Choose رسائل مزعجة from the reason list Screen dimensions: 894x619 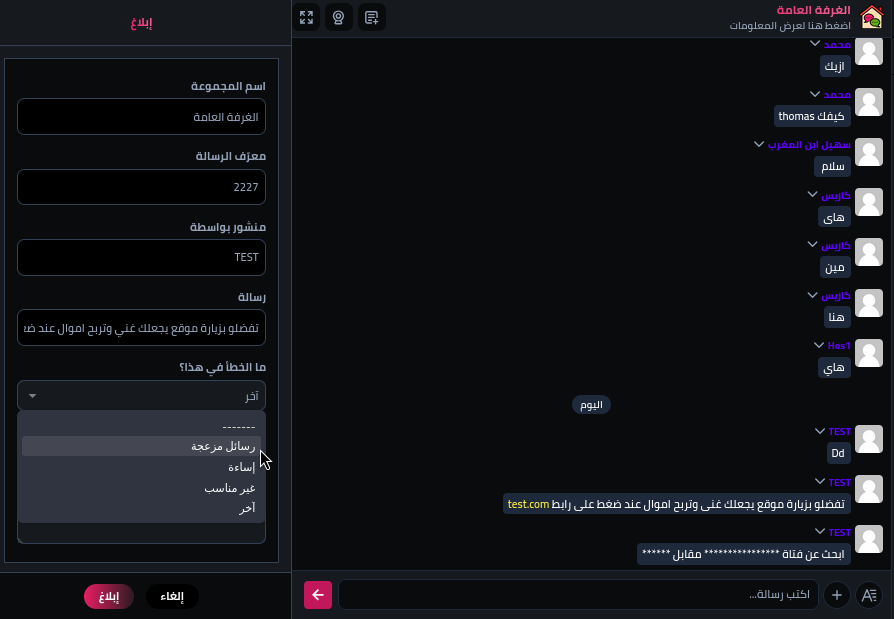pyautogui.click(x=141, y=446)
